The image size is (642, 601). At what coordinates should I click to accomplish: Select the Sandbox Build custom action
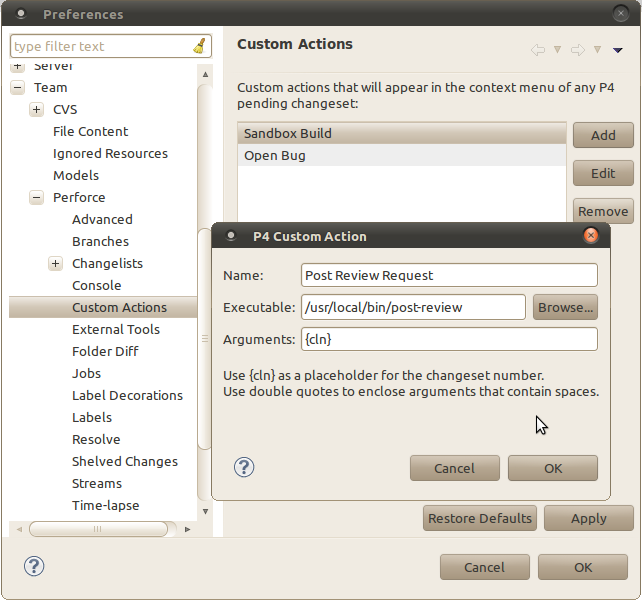[x=288, y=133]
